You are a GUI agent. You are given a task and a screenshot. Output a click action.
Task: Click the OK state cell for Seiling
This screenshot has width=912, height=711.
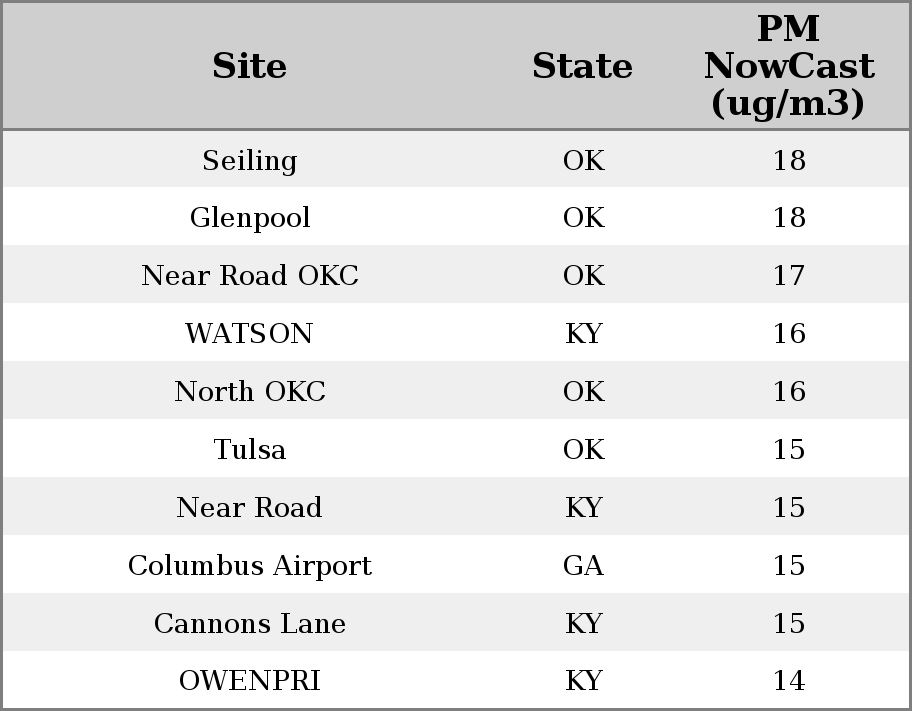click(583, 160)
